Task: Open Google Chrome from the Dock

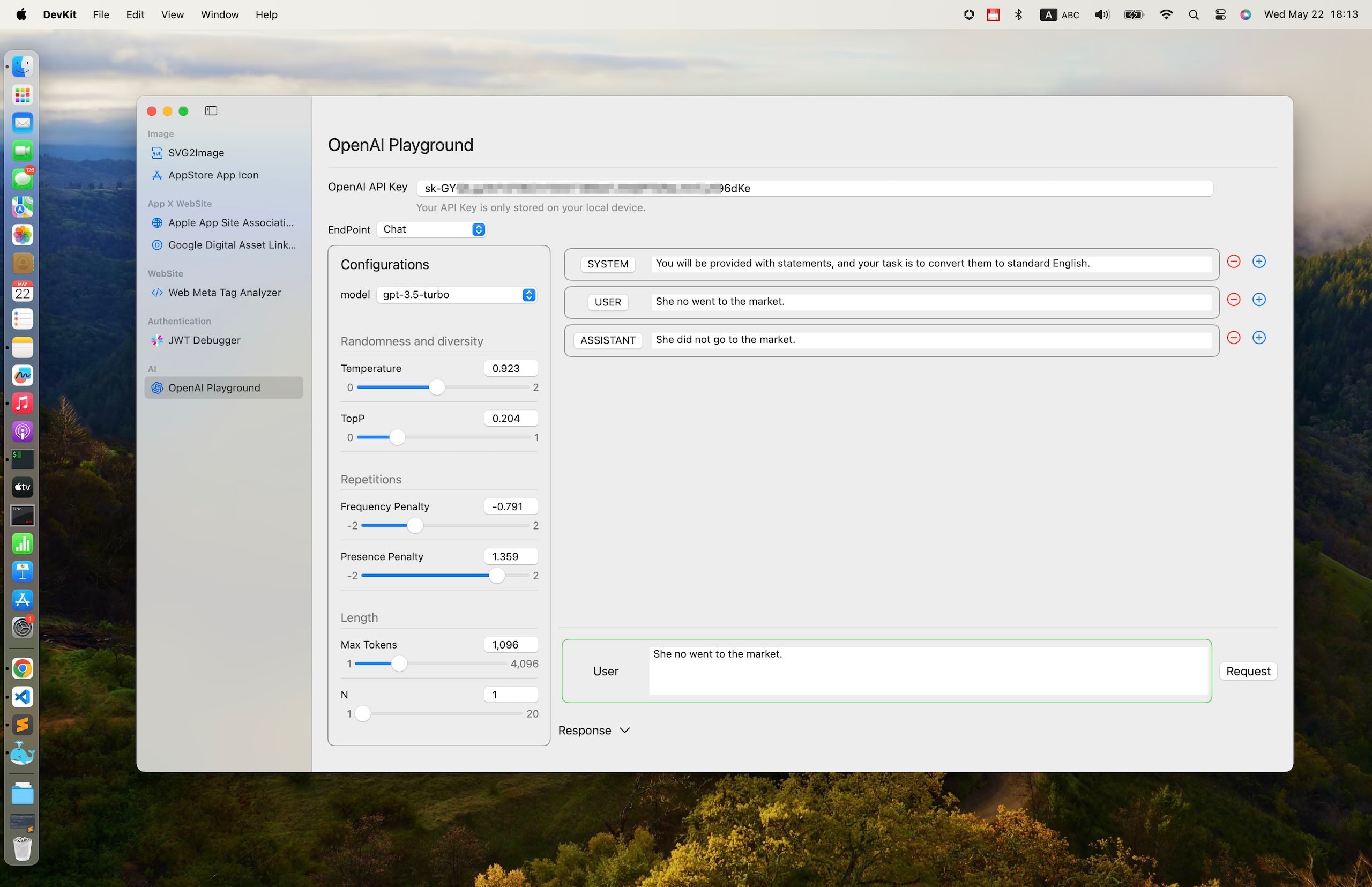Action: (x=23, y=669)
